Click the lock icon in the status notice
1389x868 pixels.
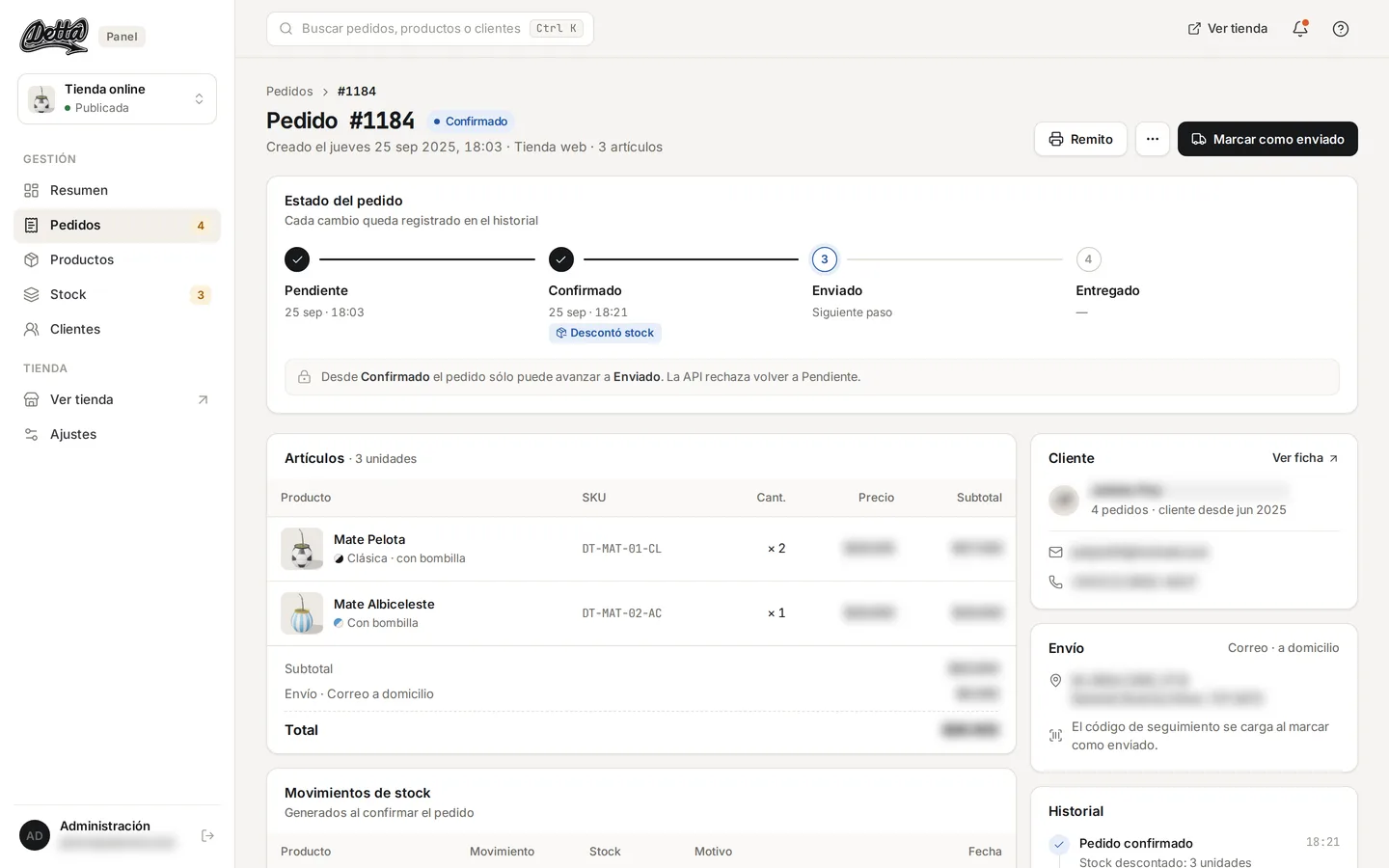[305, 377]
